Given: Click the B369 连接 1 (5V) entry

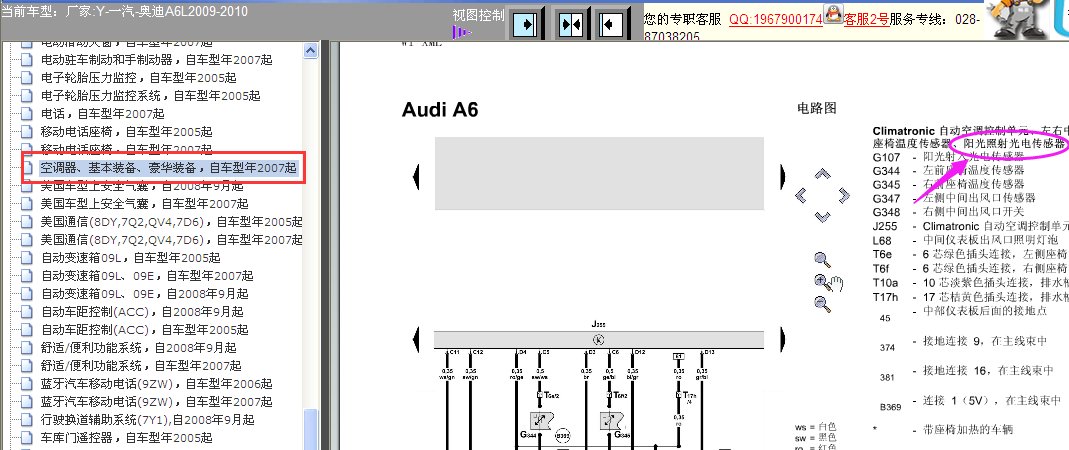Looking at the screenshot, I should (x=971, y=402).
